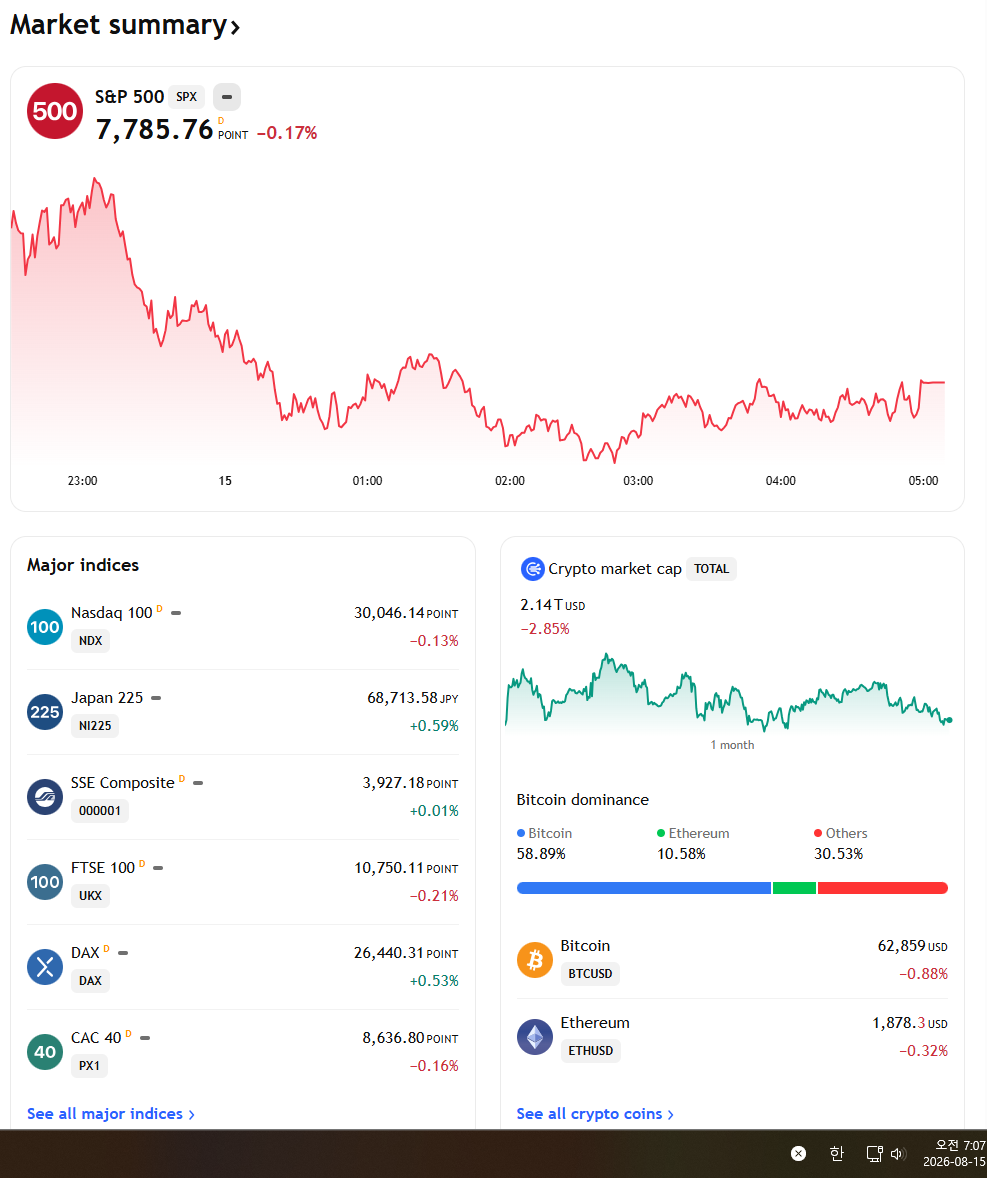Open the Market summary heading link
The width and height of the screenshot is (987, 1178).
125,26
